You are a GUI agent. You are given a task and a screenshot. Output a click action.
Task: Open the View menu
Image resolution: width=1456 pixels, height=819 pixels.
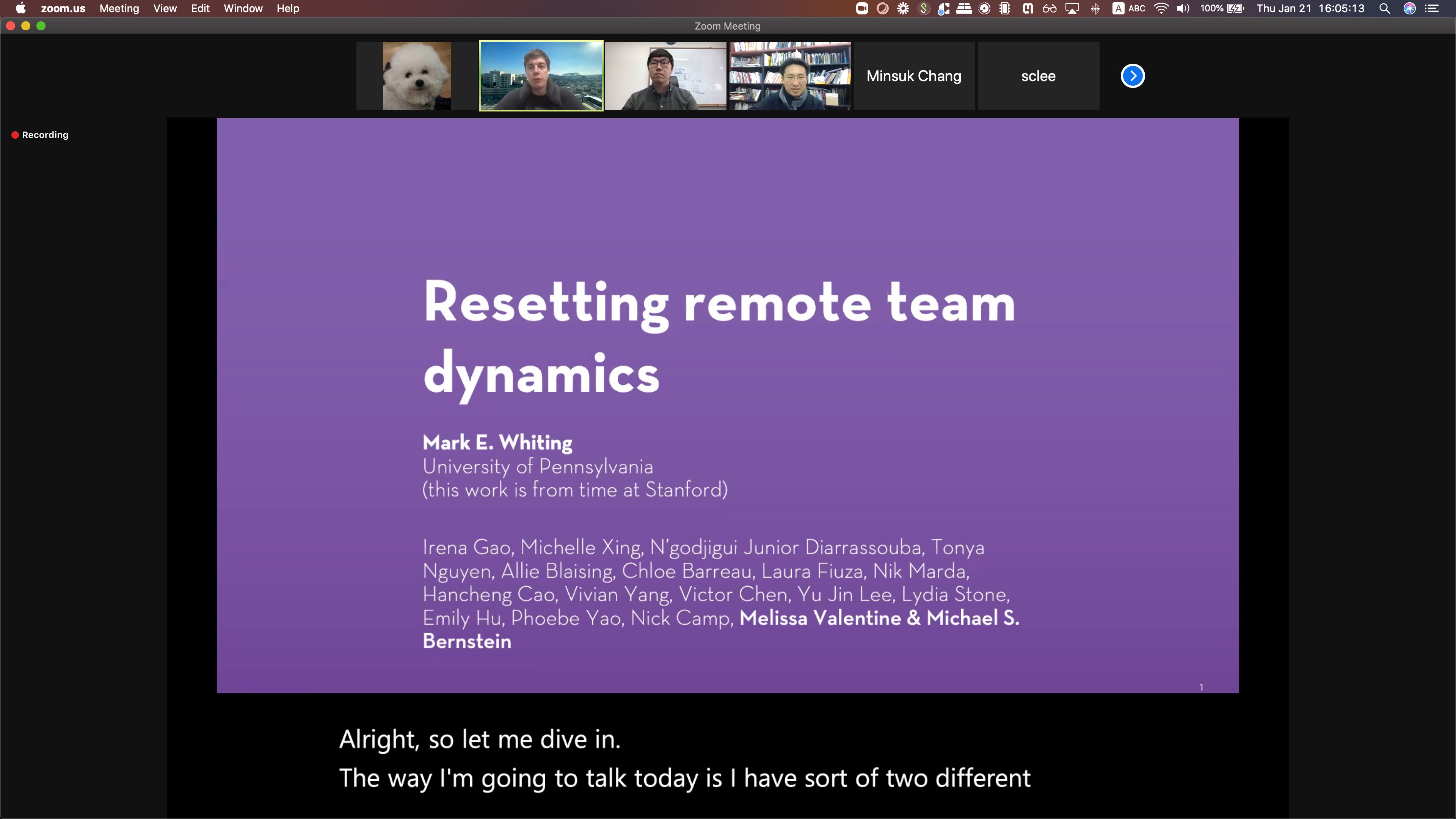[x=165, y=8]
